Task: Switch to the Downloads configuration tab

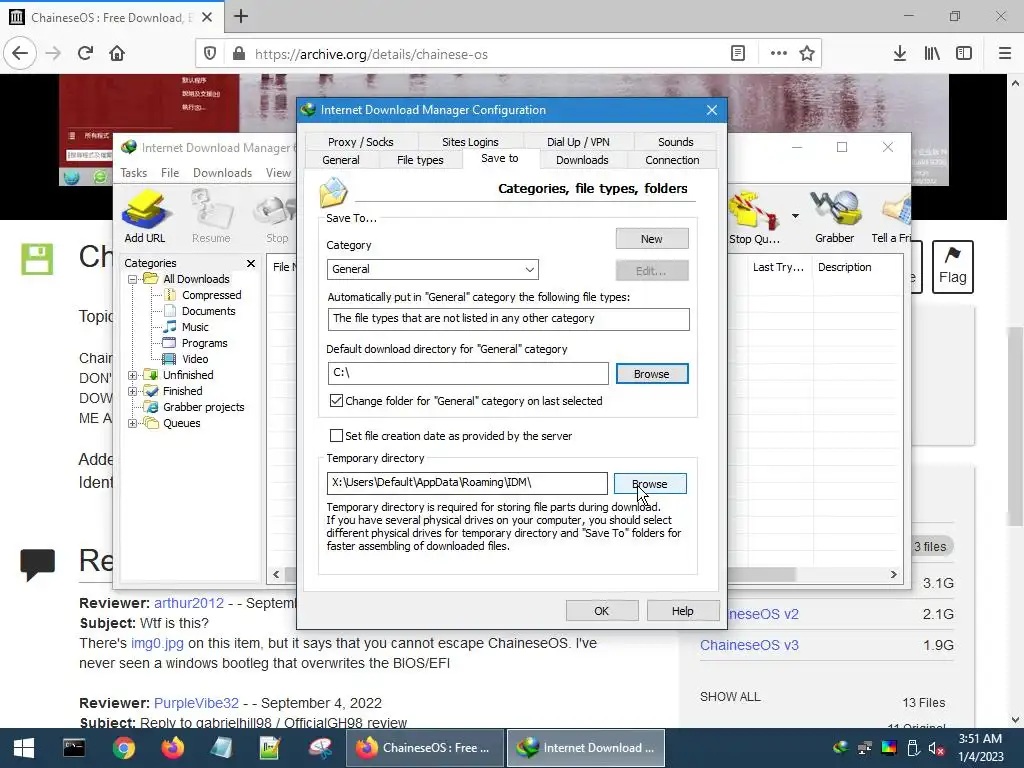Action: (x=582, y=160)
